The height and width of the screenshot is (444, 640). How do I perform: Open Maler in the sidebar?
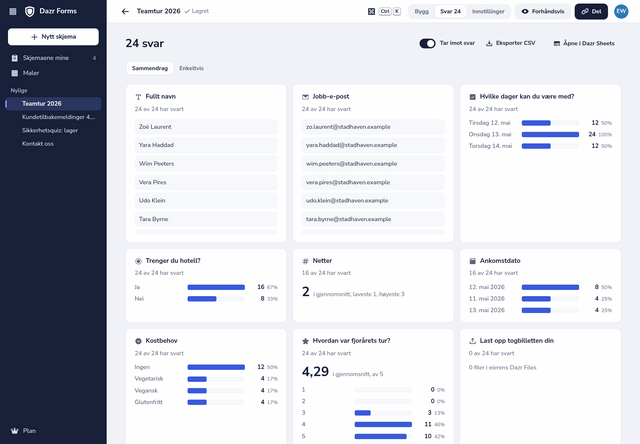tap(53, 73)
